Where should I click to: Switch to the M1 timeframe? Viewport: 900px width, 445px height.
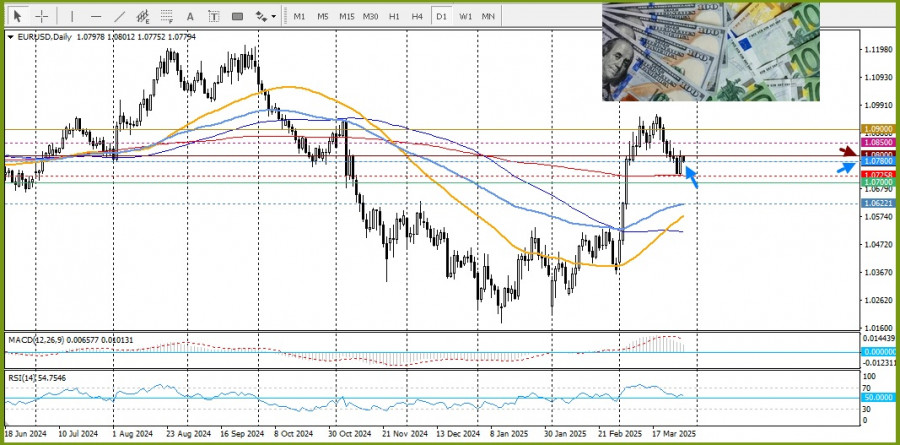tap(299, 16)
